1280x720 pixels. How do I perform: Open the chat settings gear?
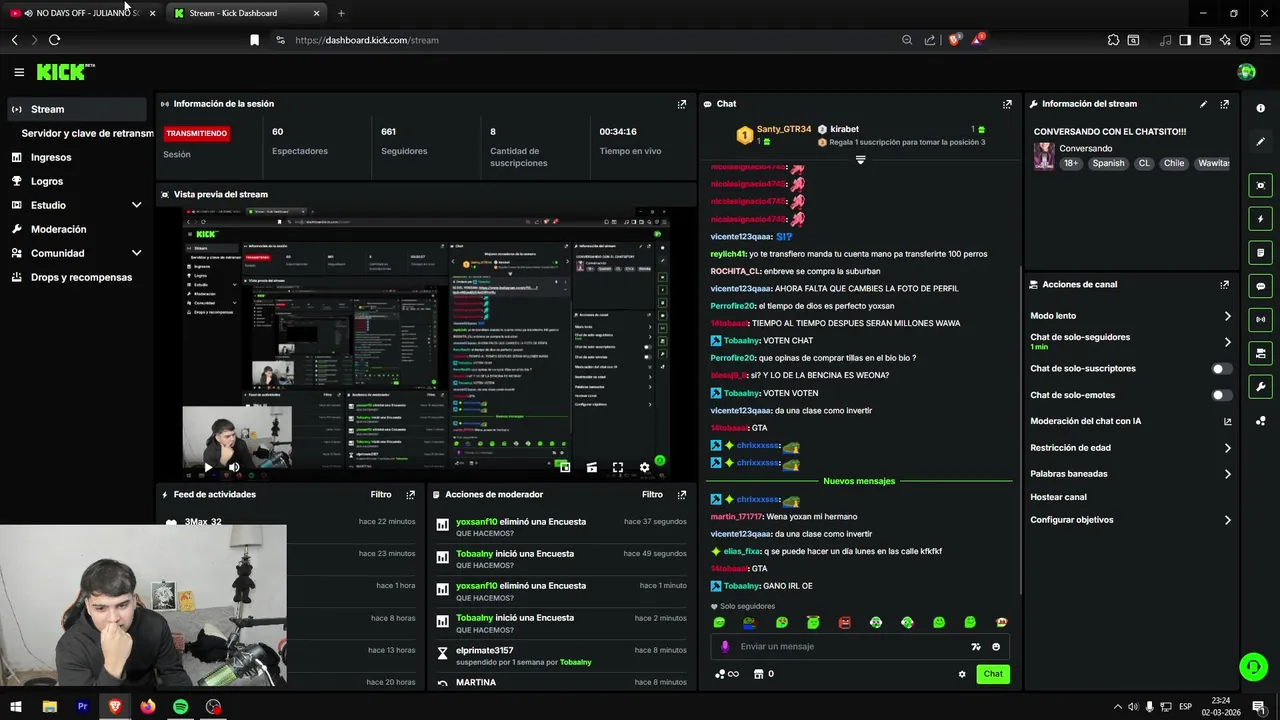tap(962, 674)
